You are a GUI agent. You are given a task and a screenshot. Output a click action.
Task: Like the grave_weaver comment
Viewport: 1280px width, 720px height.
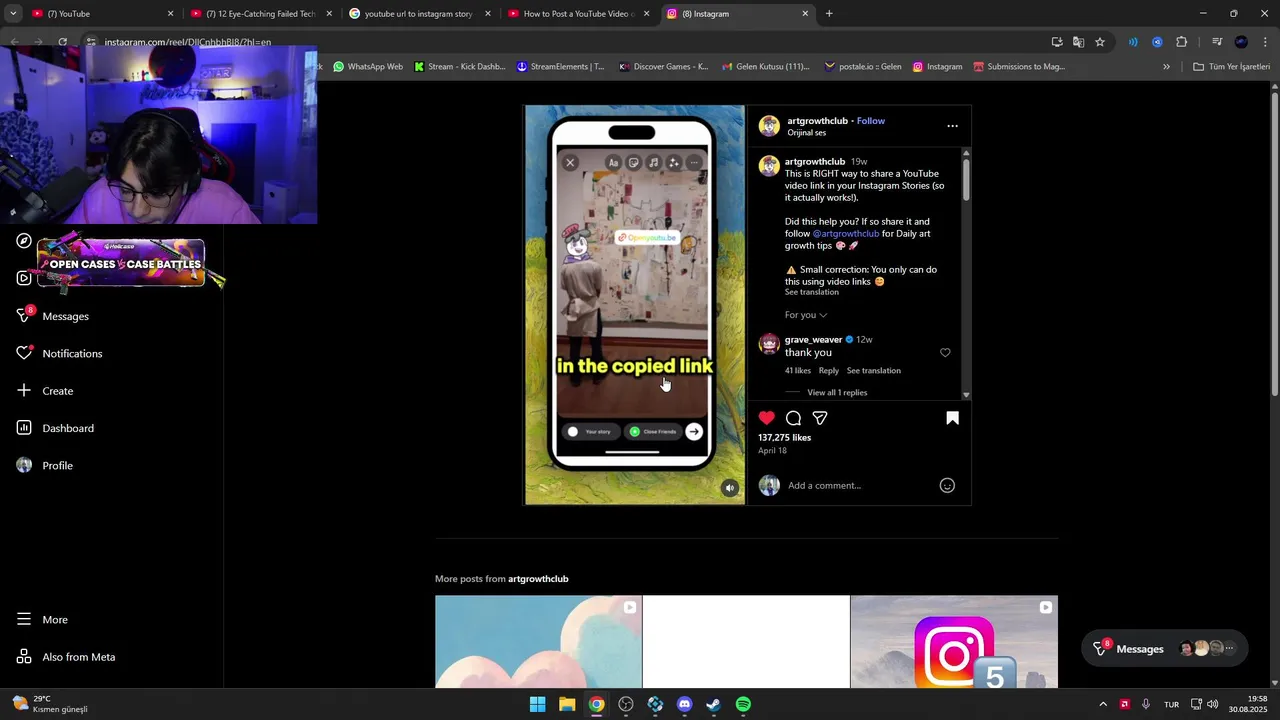945,353
